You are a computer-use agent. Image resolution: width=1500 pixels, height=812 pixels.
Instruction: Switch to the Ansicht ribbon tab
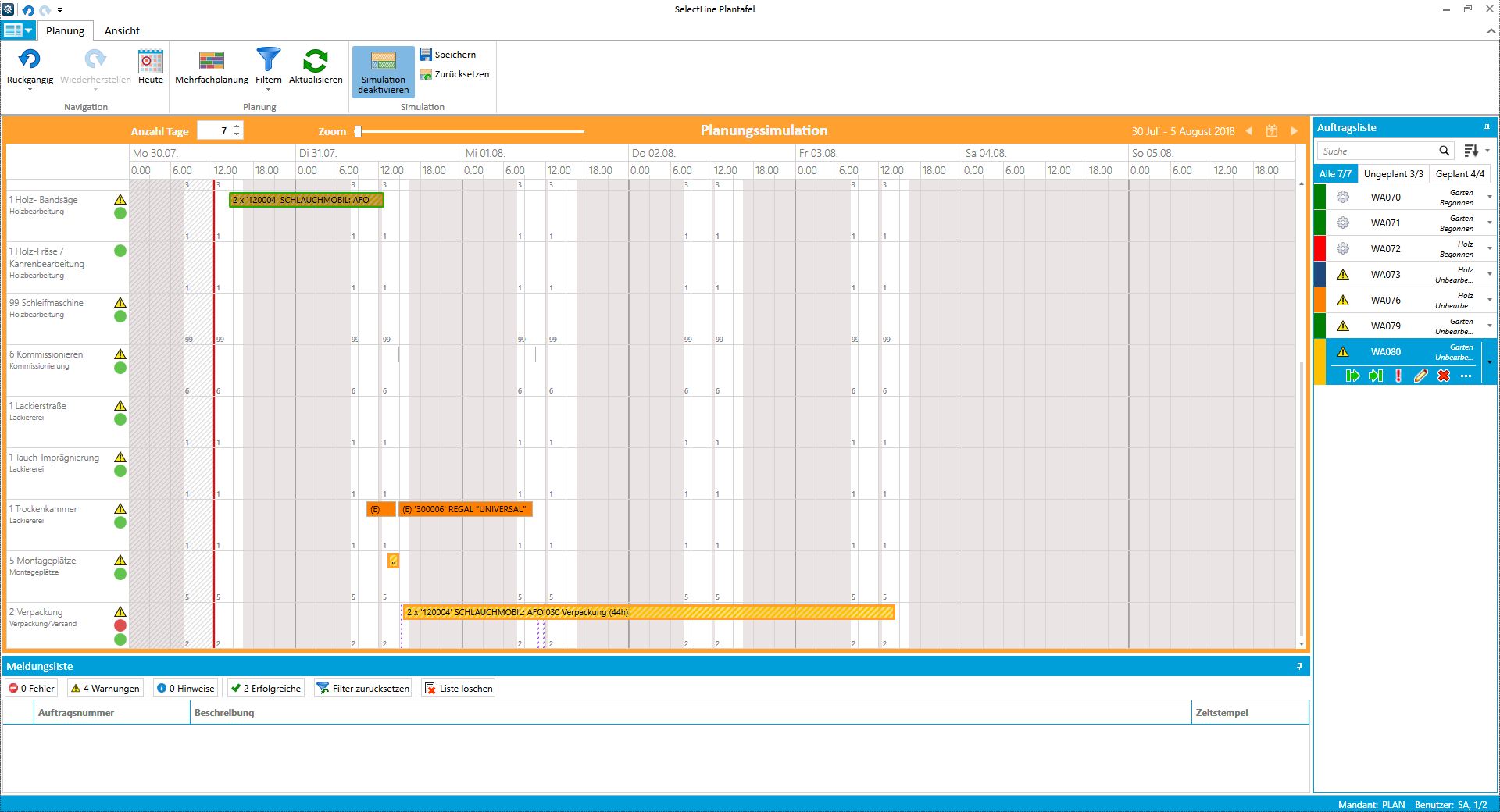[122, 30]
